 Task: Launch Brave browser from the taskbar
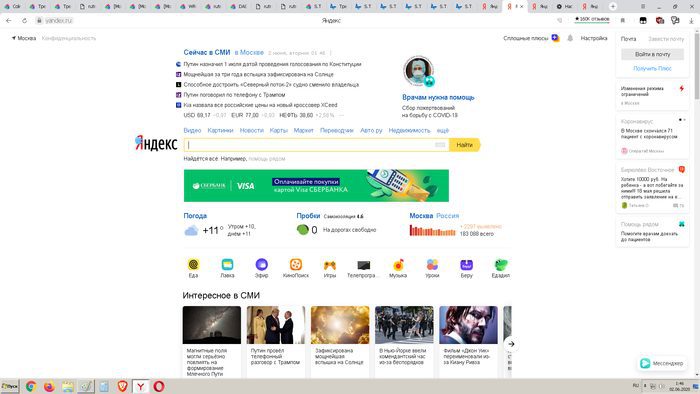point(122,386)
